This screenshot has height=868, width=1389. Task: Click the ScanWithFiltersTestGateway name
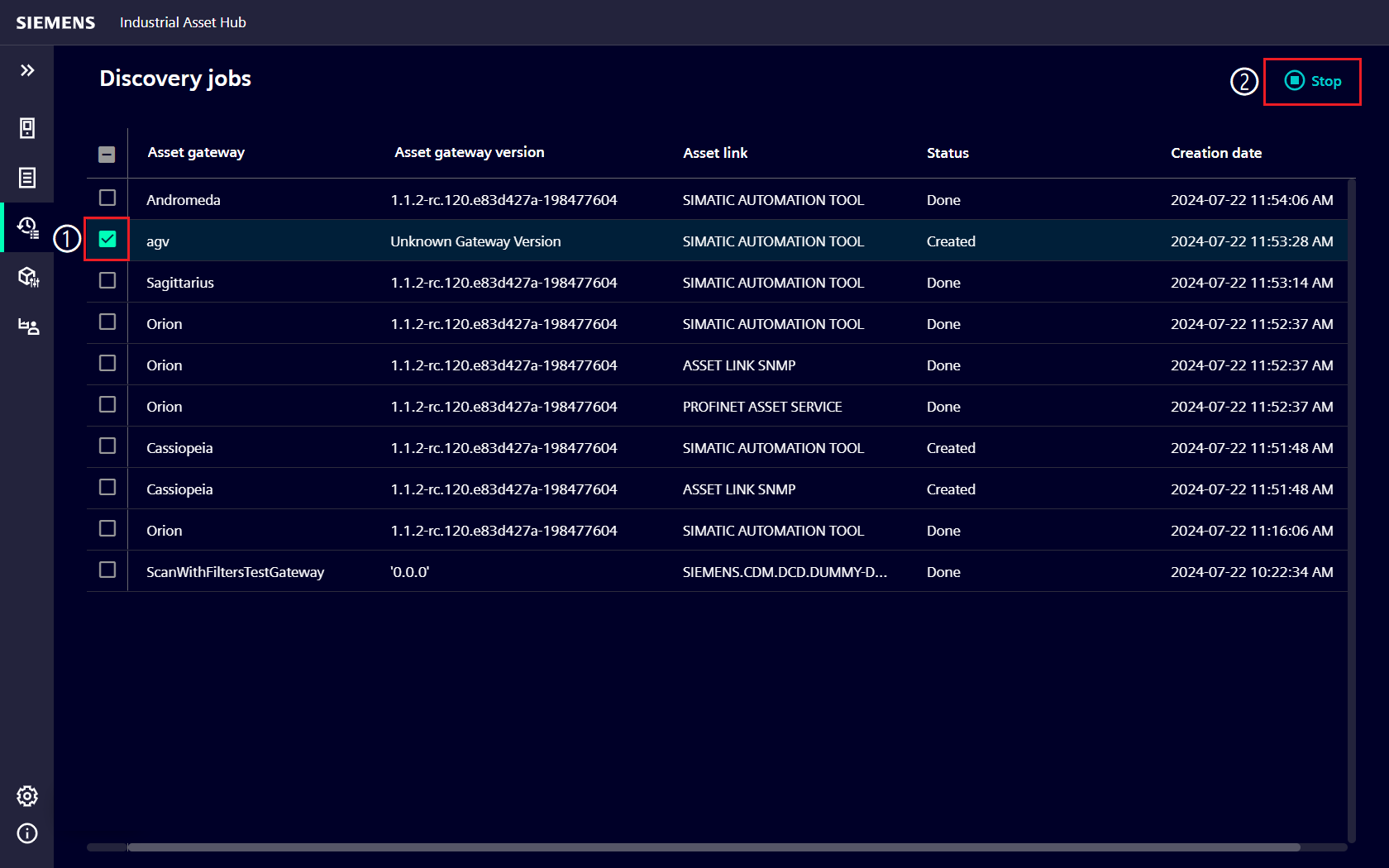[235, 572]
